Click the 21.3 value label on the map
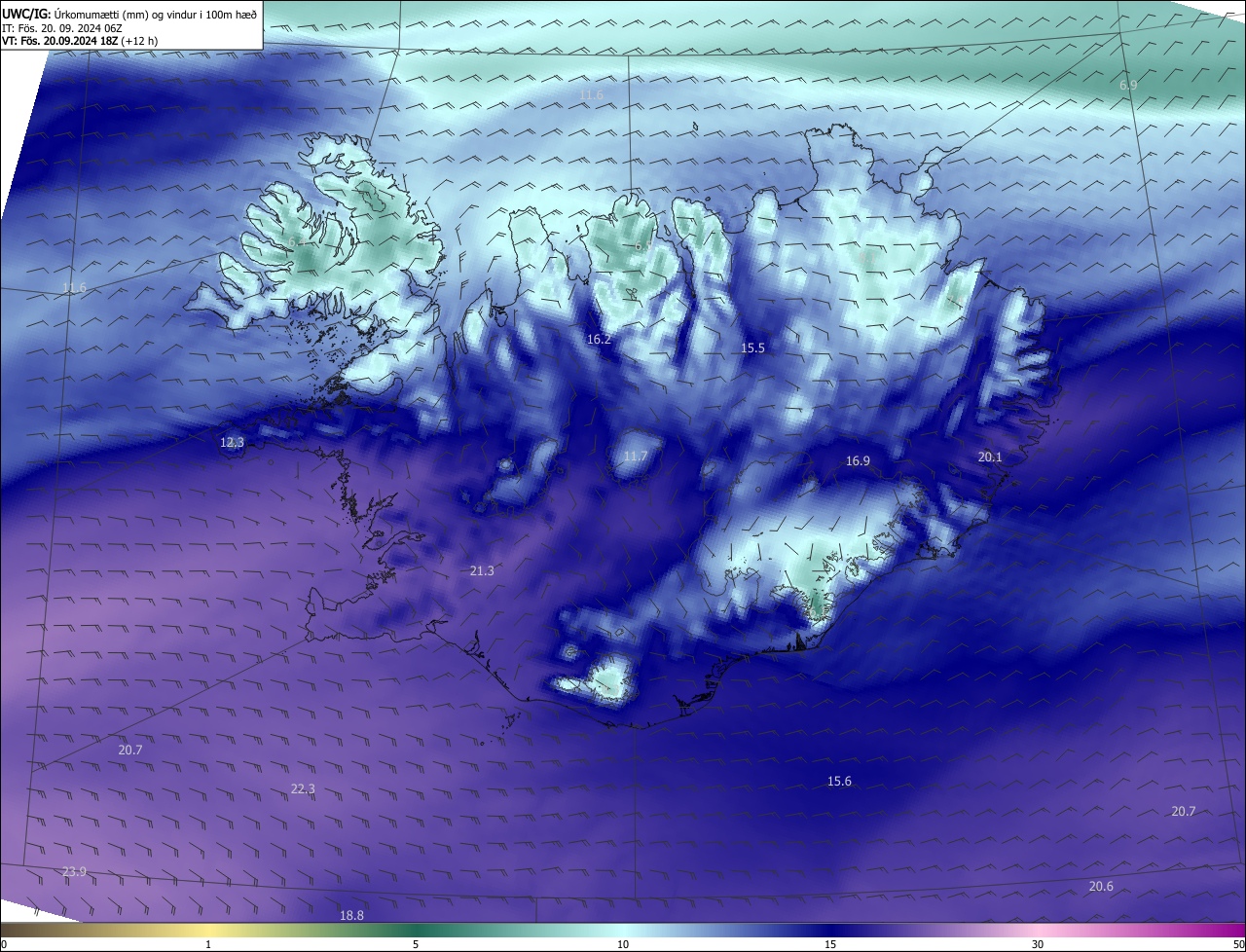Image resolution: width=1246 pixels, height=952 pixels. pyautogui.click(x=482, y=571)
